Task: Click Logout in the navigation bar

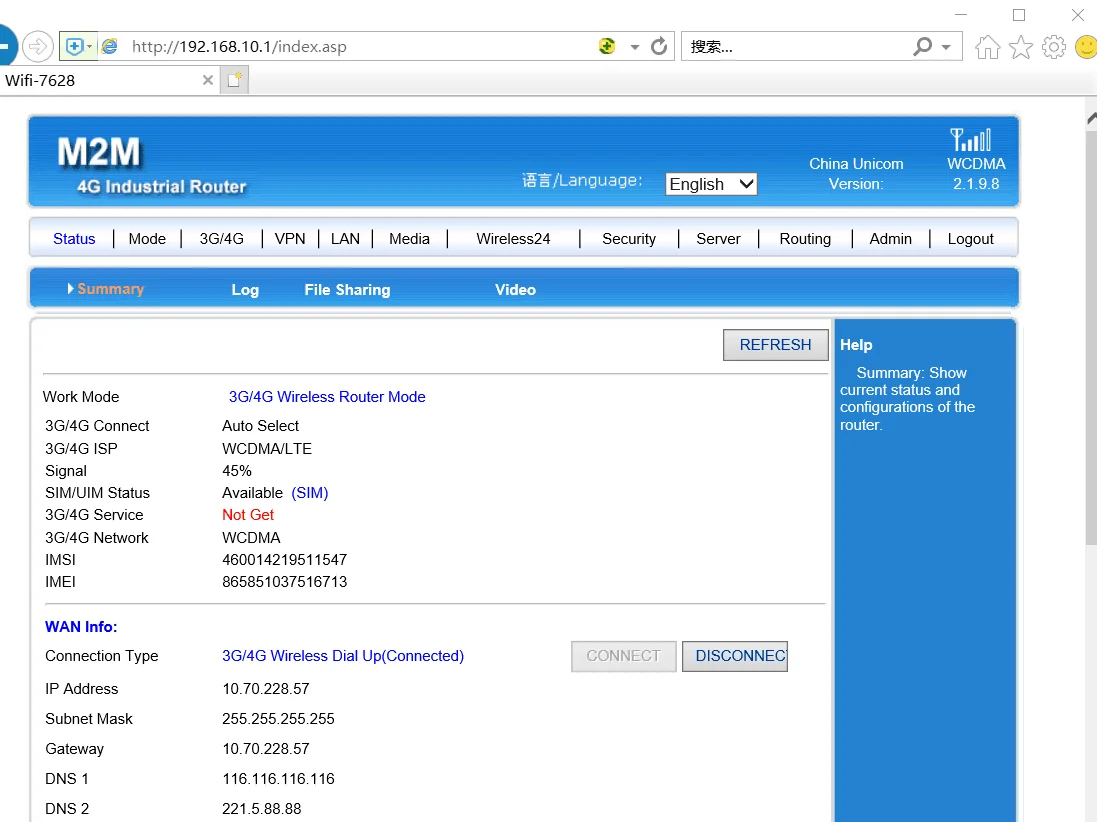Action: [x=970, y=239]
